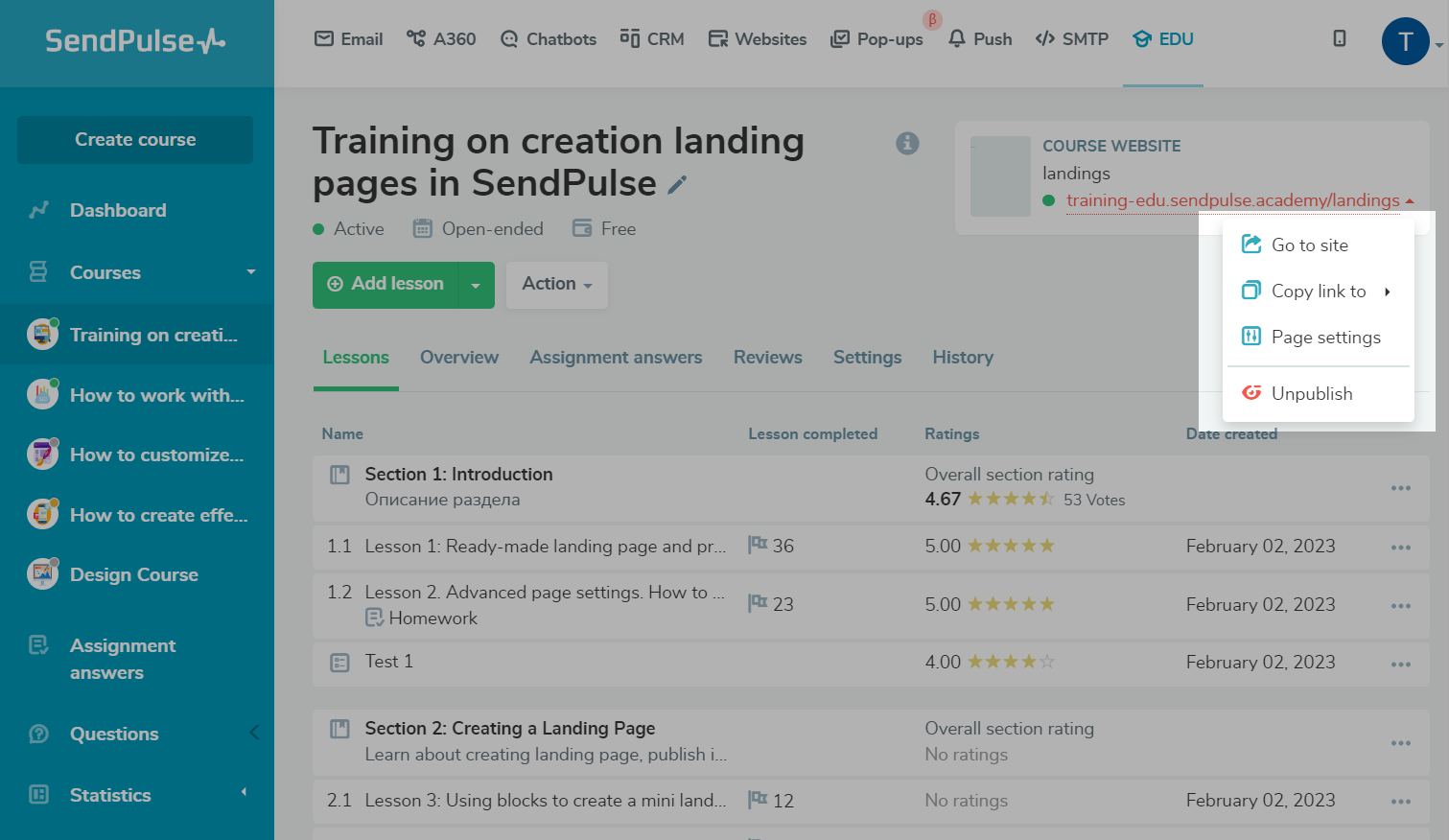Viewport: 1449px width, 840px height.
Task: Click the Homework label under Lesson 2
Action: [433, 618]
